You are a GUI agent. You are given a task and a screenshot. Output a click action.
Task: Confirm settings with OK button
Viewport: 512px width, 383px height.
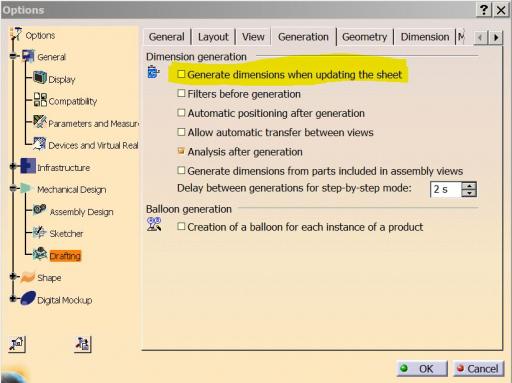click(x=422, y=369)
